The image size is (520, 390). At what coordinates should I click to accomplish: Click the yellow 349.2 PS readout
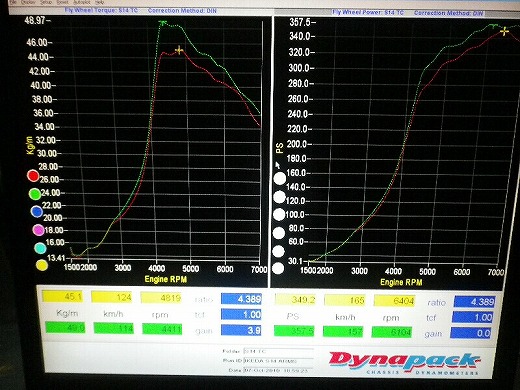pos(295,300)
